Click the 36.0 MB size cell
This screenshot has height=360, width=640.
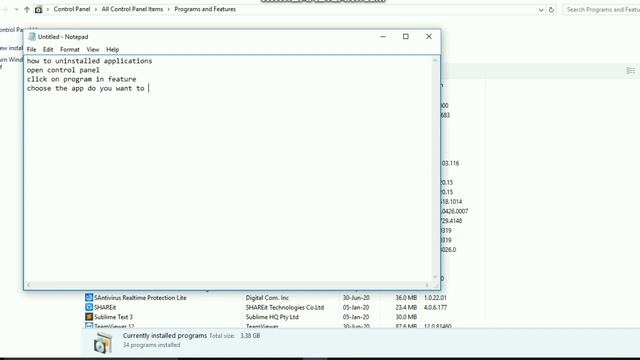coord(406,298)
